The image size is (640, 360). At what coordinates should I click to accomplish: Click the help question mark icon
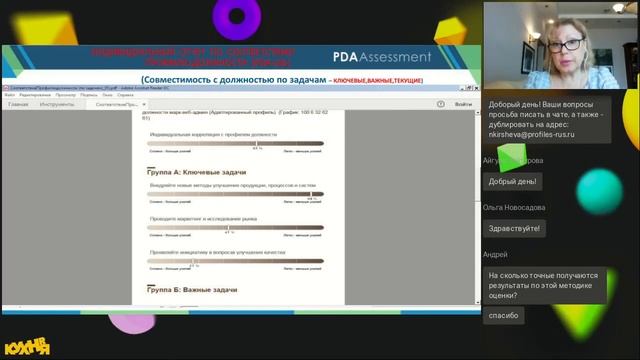441,104
